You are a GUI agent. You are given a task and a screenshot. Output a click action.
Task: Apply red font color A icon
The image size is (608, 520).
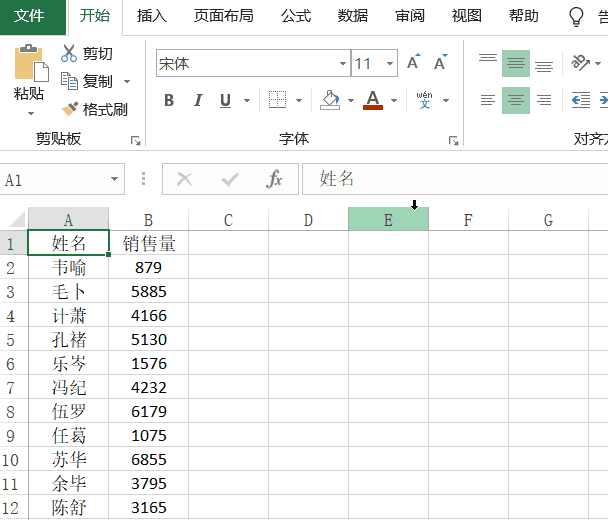(373, 100)
